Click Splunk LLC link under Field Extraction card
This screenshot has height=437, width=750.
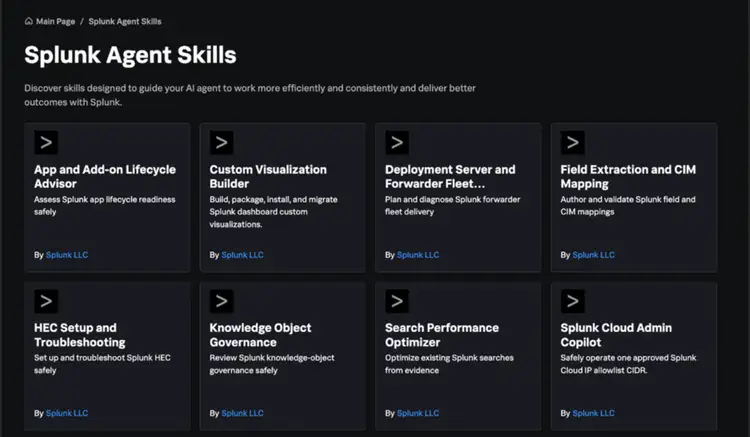pos(594,255)
